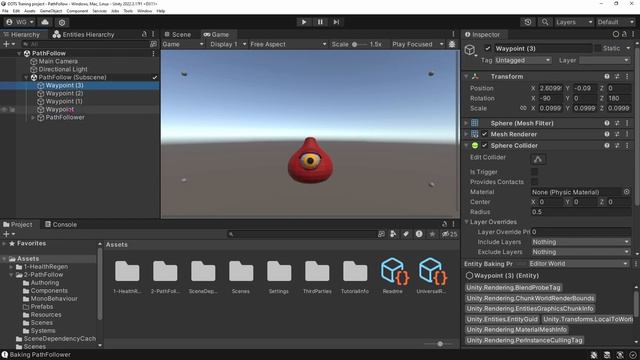Click the Unity.Entities.EntityGuid component tag
This screenshot has height=360, width=640.
point(502,319)
